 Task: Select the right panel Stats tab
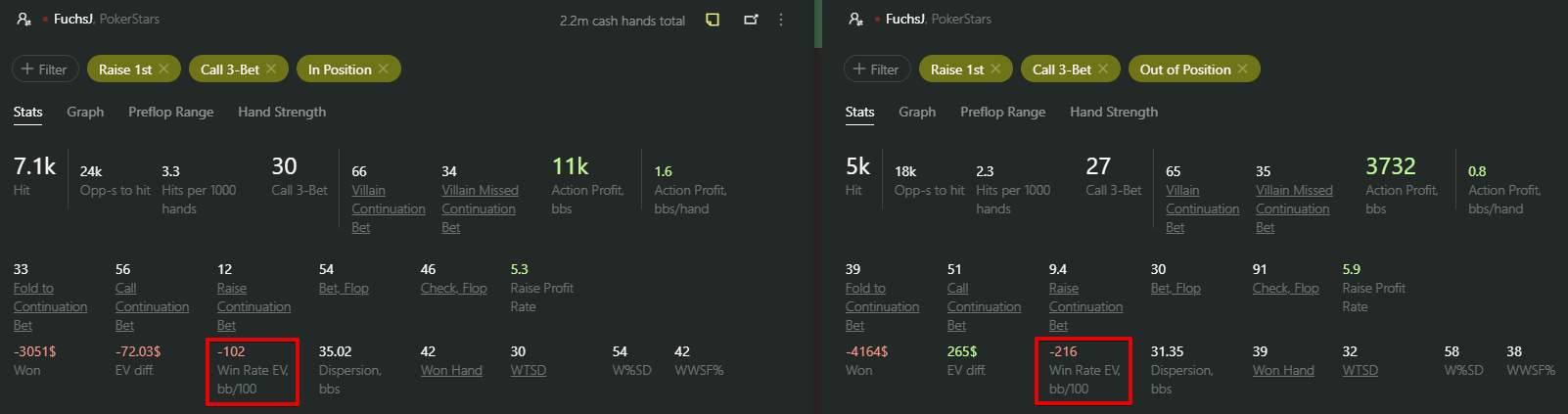859,112
